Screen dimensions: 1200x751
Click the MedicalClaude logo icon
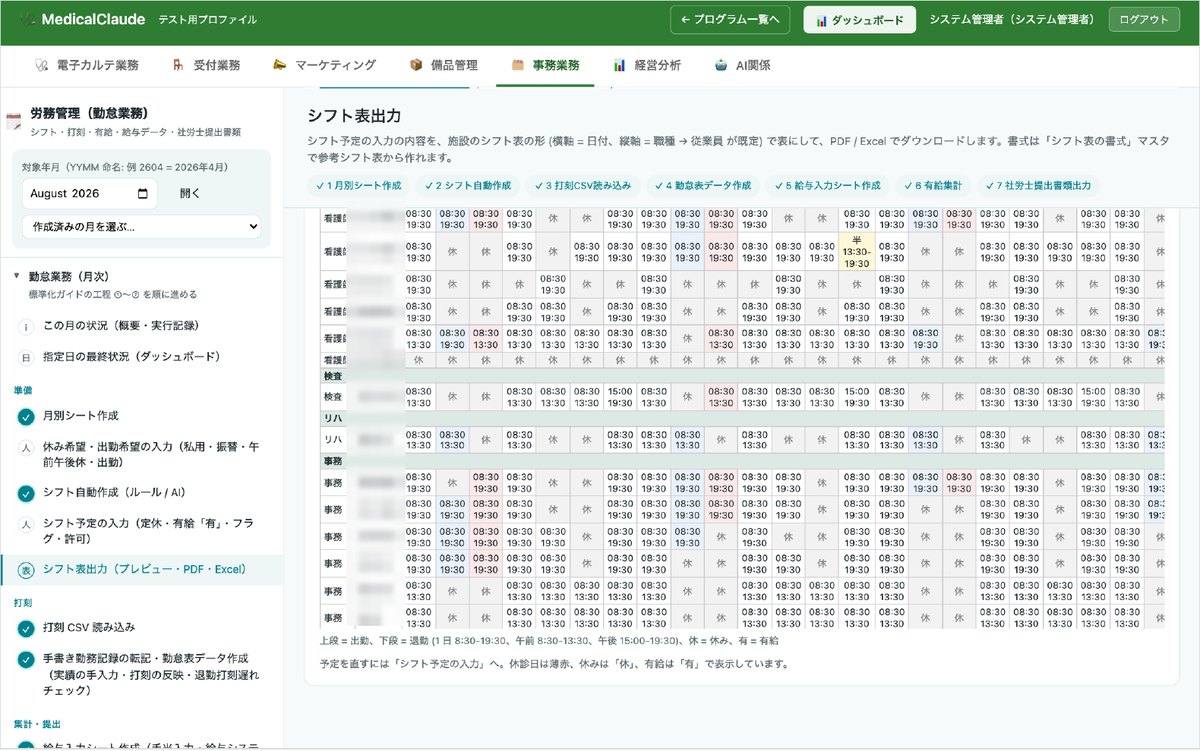(26, 20)
